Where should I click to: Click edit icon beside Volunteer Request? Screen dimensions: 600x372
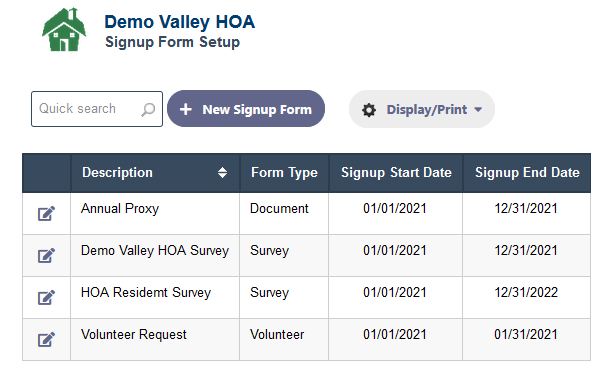point(46,340)
